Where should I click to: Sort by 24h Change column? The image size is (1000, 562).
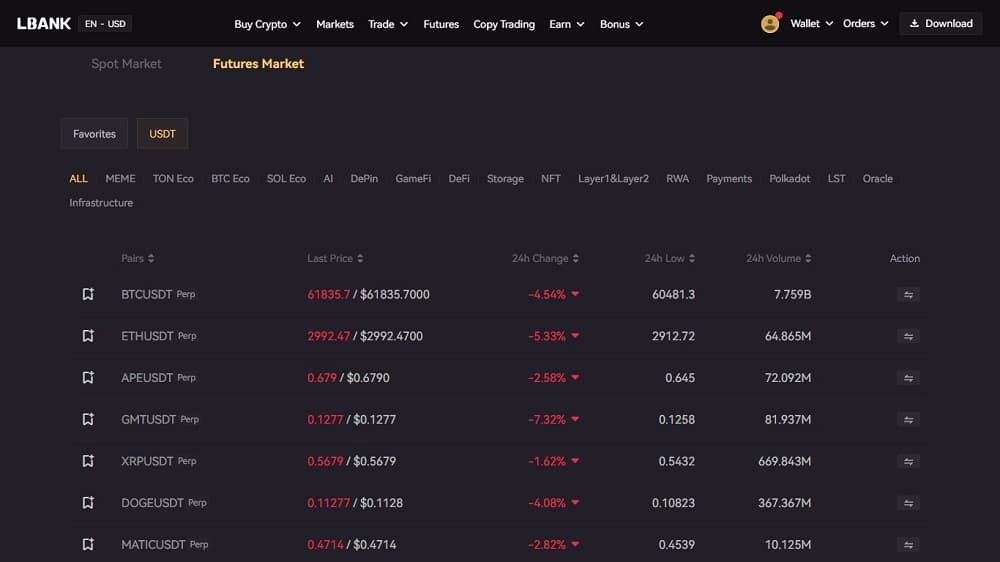coord(545,258)
